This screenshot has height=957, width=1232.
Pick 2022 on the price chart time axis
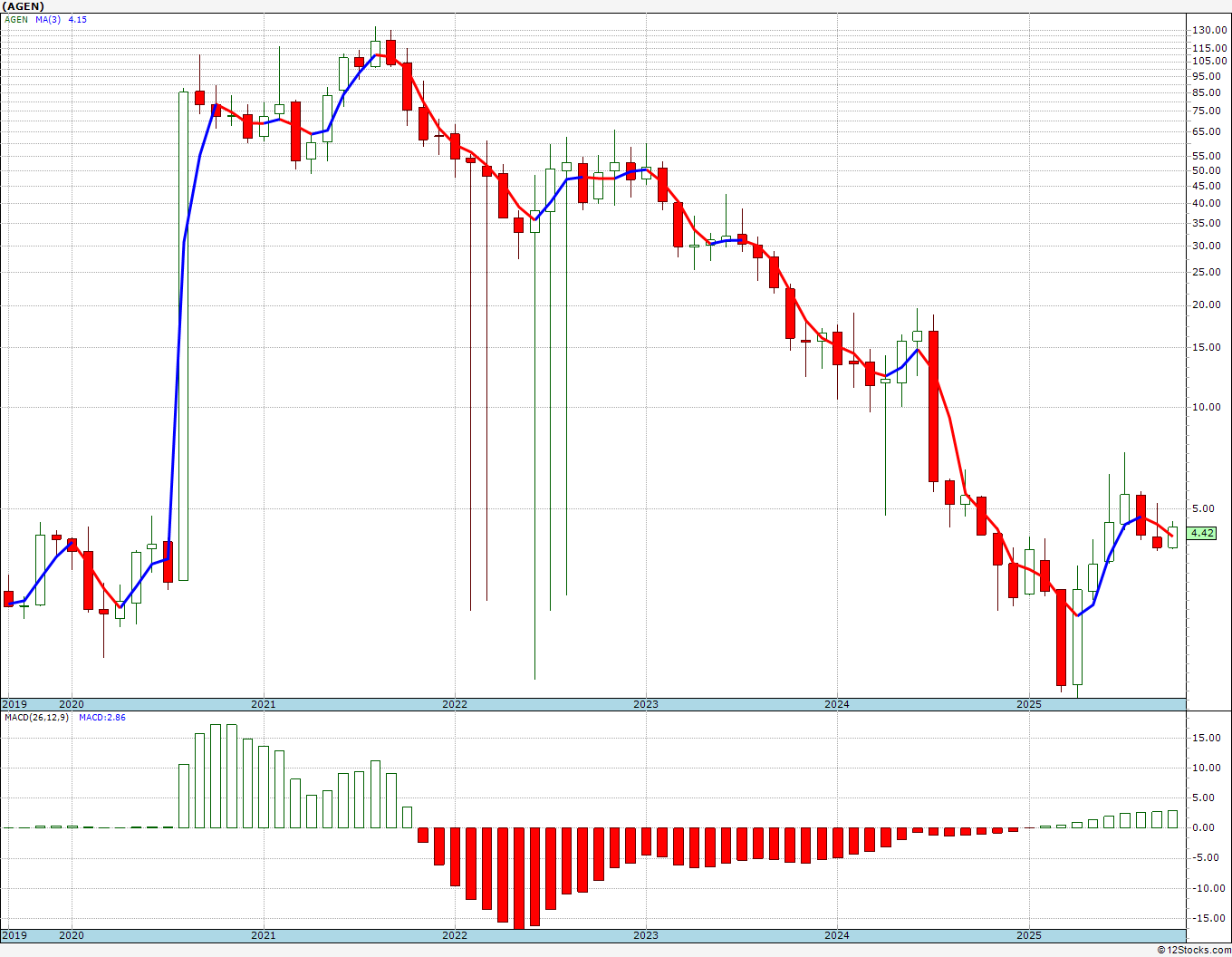[x=454, y=704]
